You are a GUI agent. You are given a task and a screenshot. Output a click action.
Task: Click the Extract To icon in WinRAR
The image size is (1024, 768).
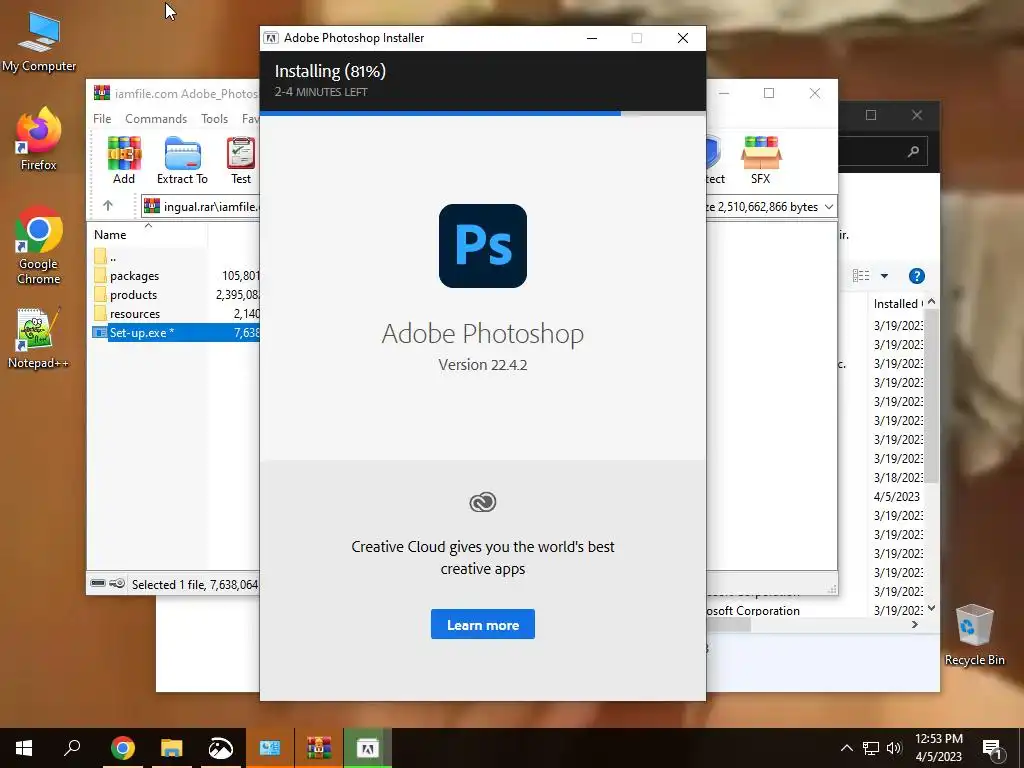[182, 161]
